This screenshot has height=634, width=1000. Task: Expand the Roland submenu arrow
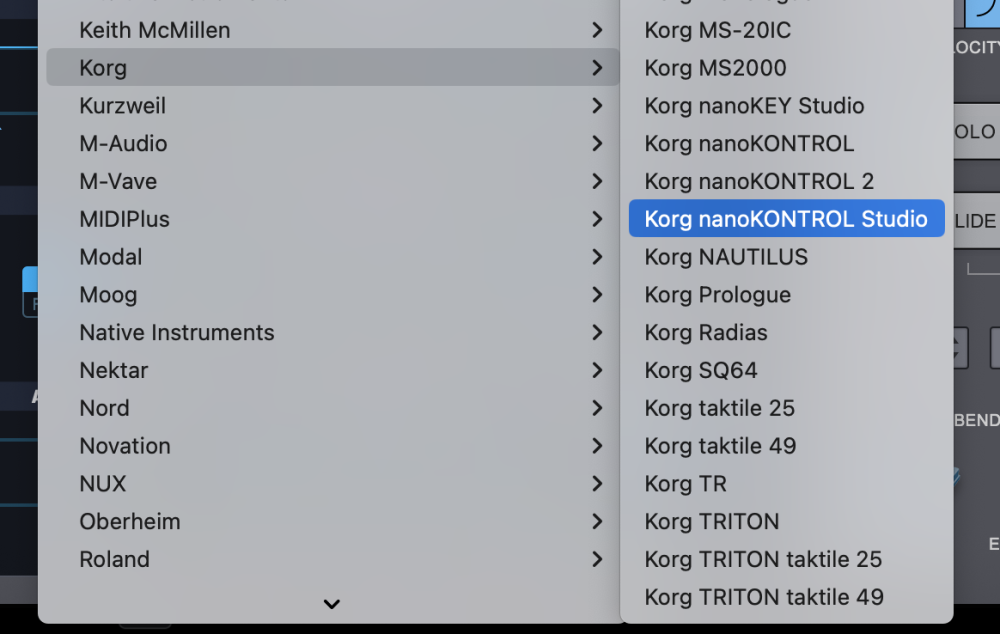[597, 559]
